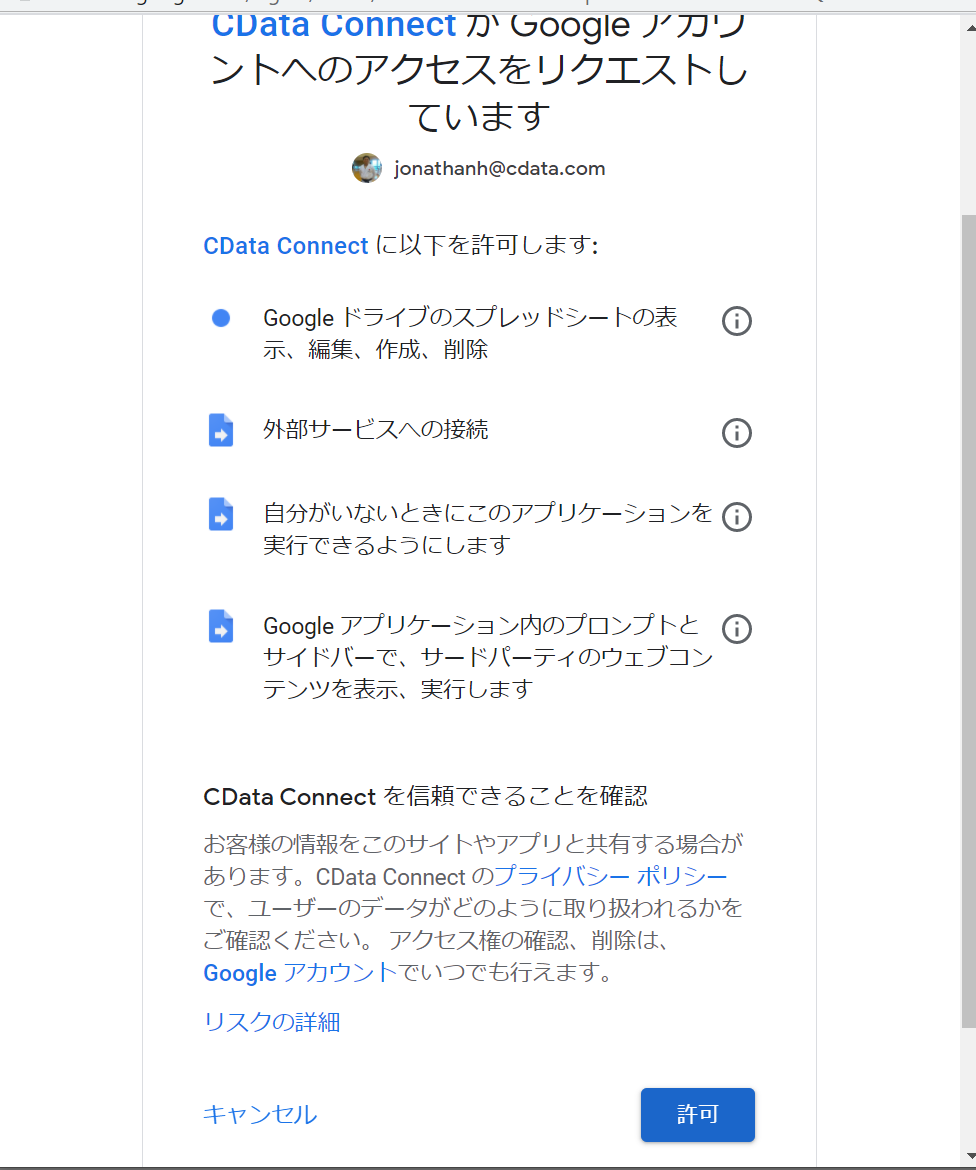
Task: Click the info icon for offline execution permission
Action: 737,516
